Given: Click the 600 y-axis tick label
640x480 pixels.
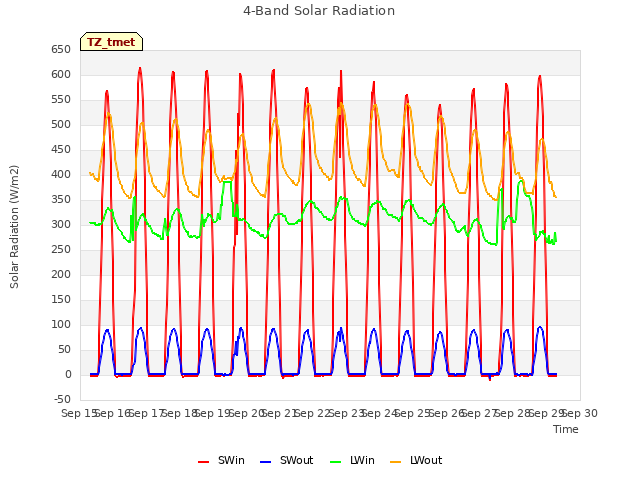Looking at the screenshot, I should click(x=61, y=75).
